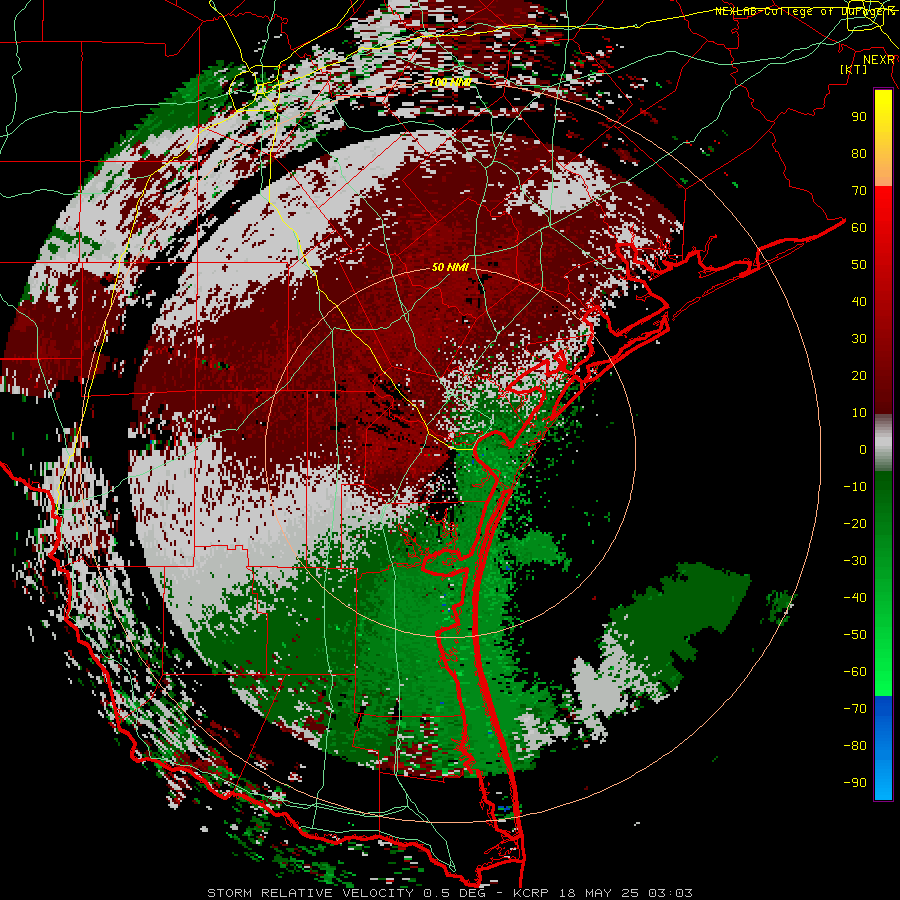Click the NEXLAB-College of DuPage credit text

coord(804,11)
